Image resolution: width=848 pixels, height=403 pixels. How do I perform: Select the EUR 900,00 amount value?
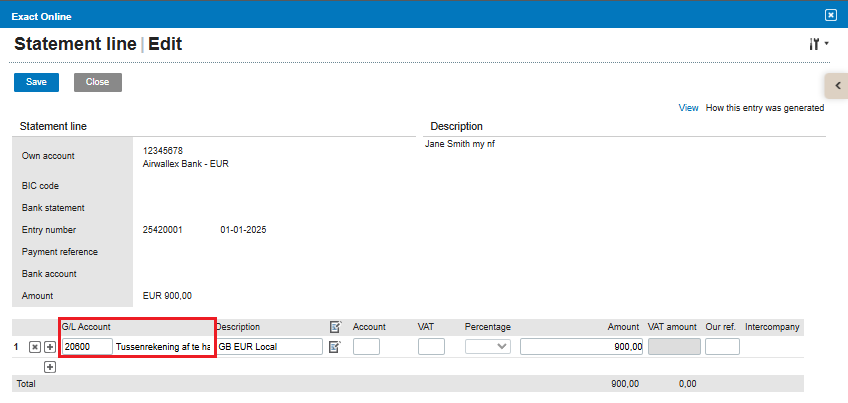point(167,296)
